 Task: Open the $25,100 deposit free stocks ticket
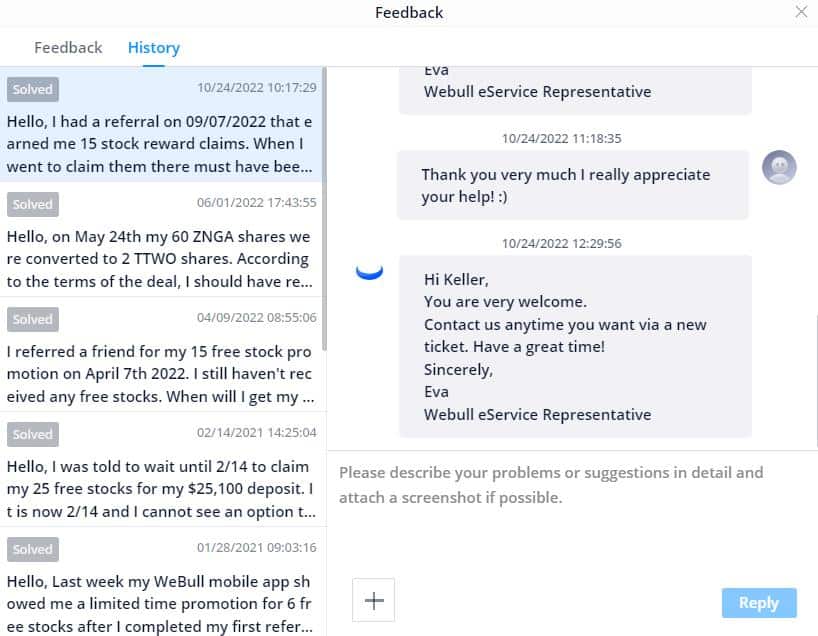coord(160,489)
